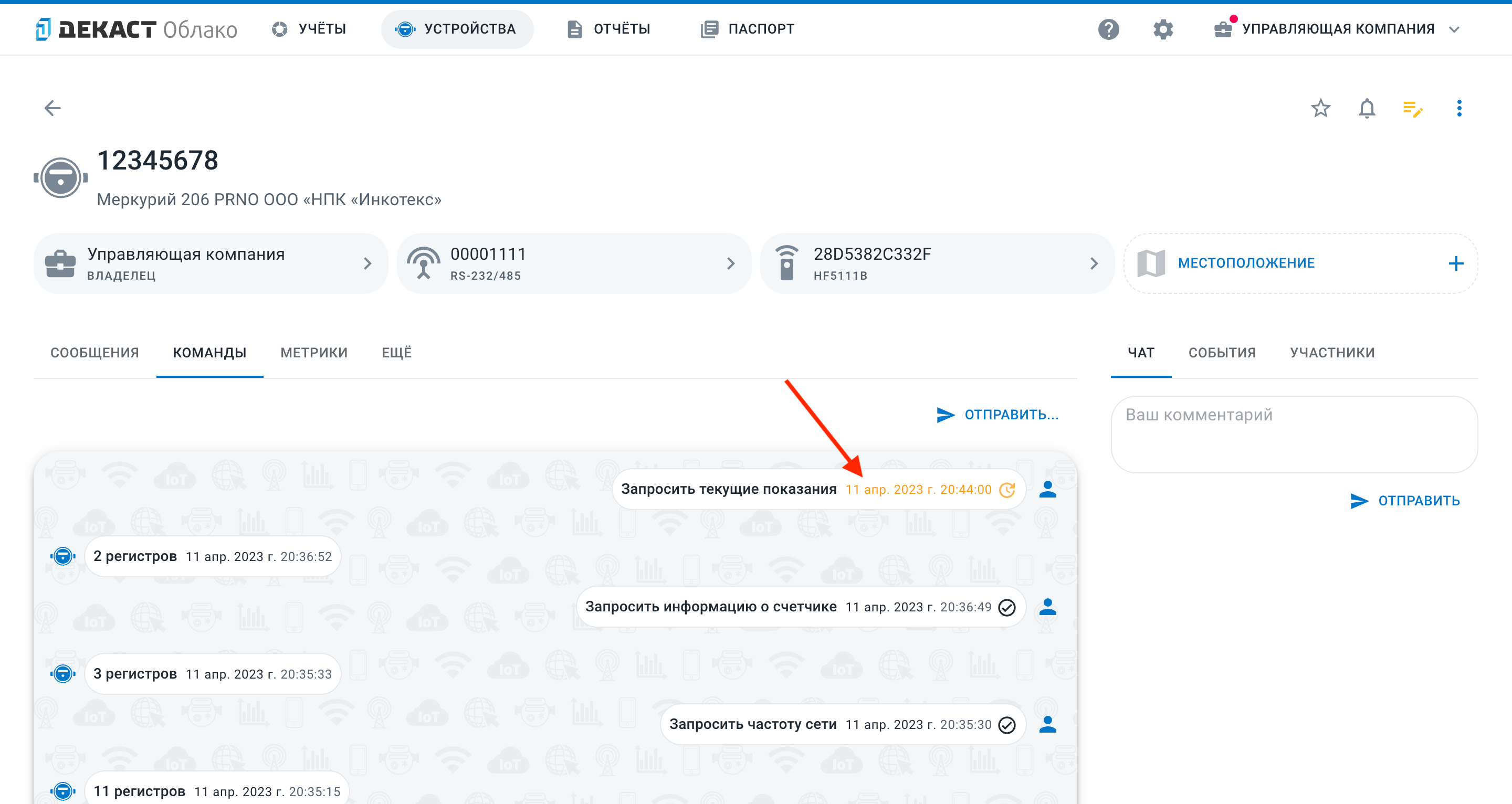Screen dimensions: 1512x804
Task: Click the timestamp 11 апр. 2023 г. 20:44:00
Action: 918,490
